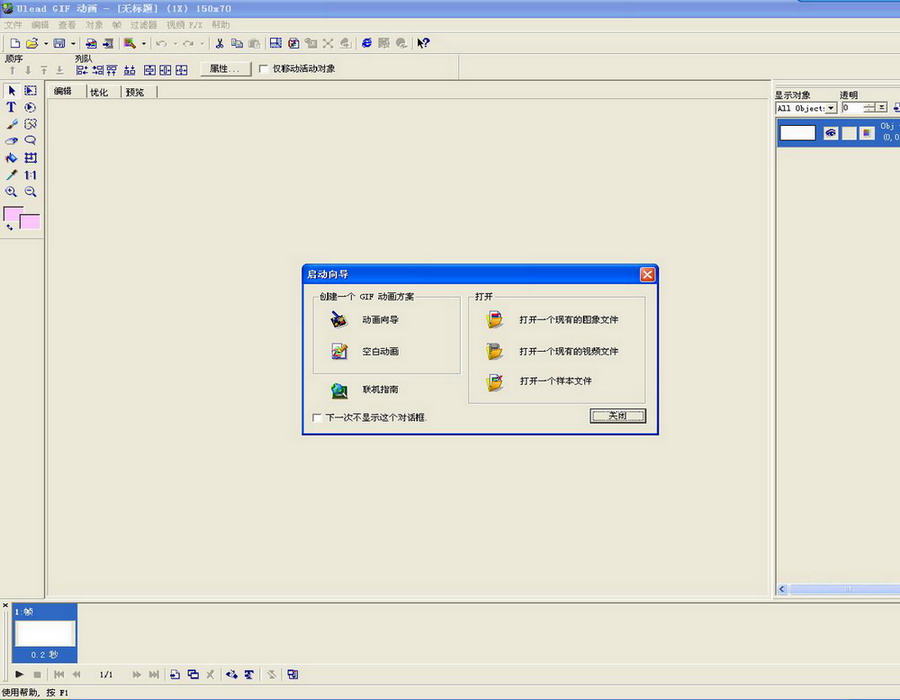Select the Fill bucket tool
The height and width of the screenshot is (700, 900).
click(11, 158)
